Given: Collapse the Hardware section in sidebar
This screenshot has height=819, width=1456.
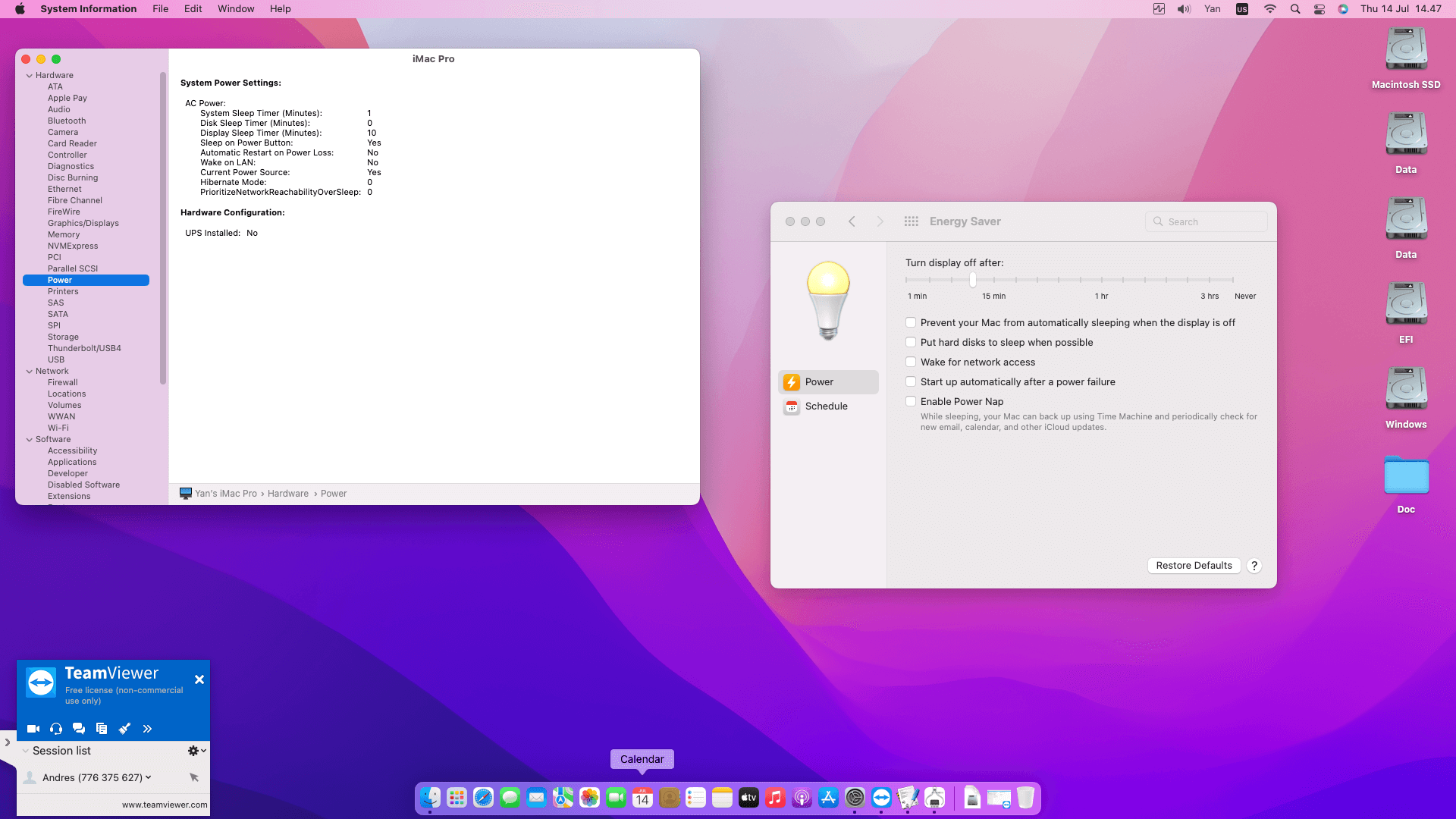Looking at the screenshot, I should pyautogui.click(x=29, y=75).
